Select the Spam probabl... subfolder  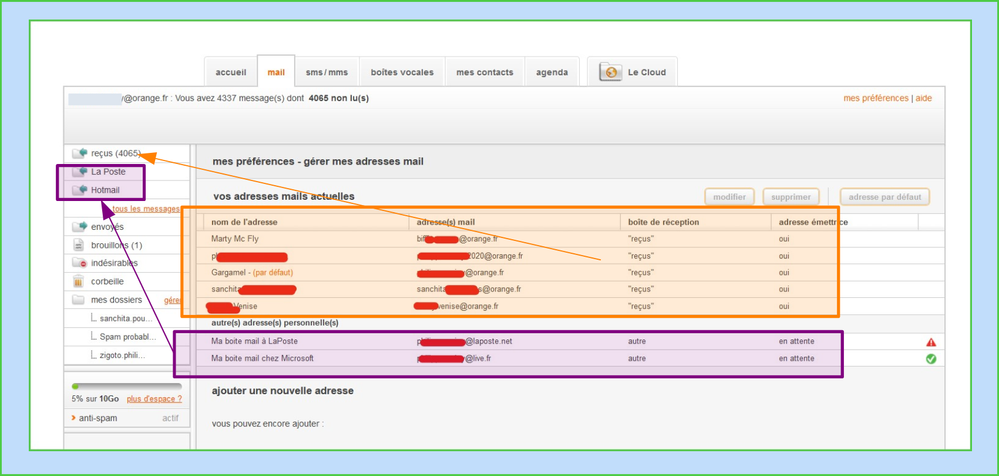127,337
